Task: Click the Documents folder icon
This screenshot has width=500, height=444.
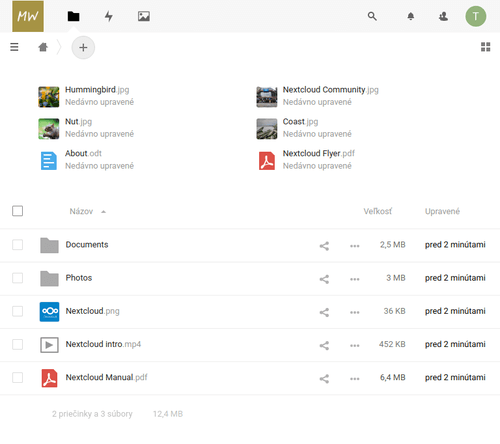Action: coord(49,245)
